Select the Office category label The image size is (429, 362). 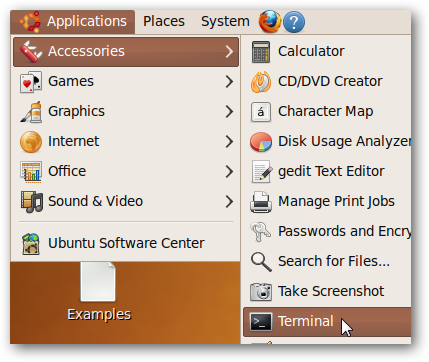(67, 171)
